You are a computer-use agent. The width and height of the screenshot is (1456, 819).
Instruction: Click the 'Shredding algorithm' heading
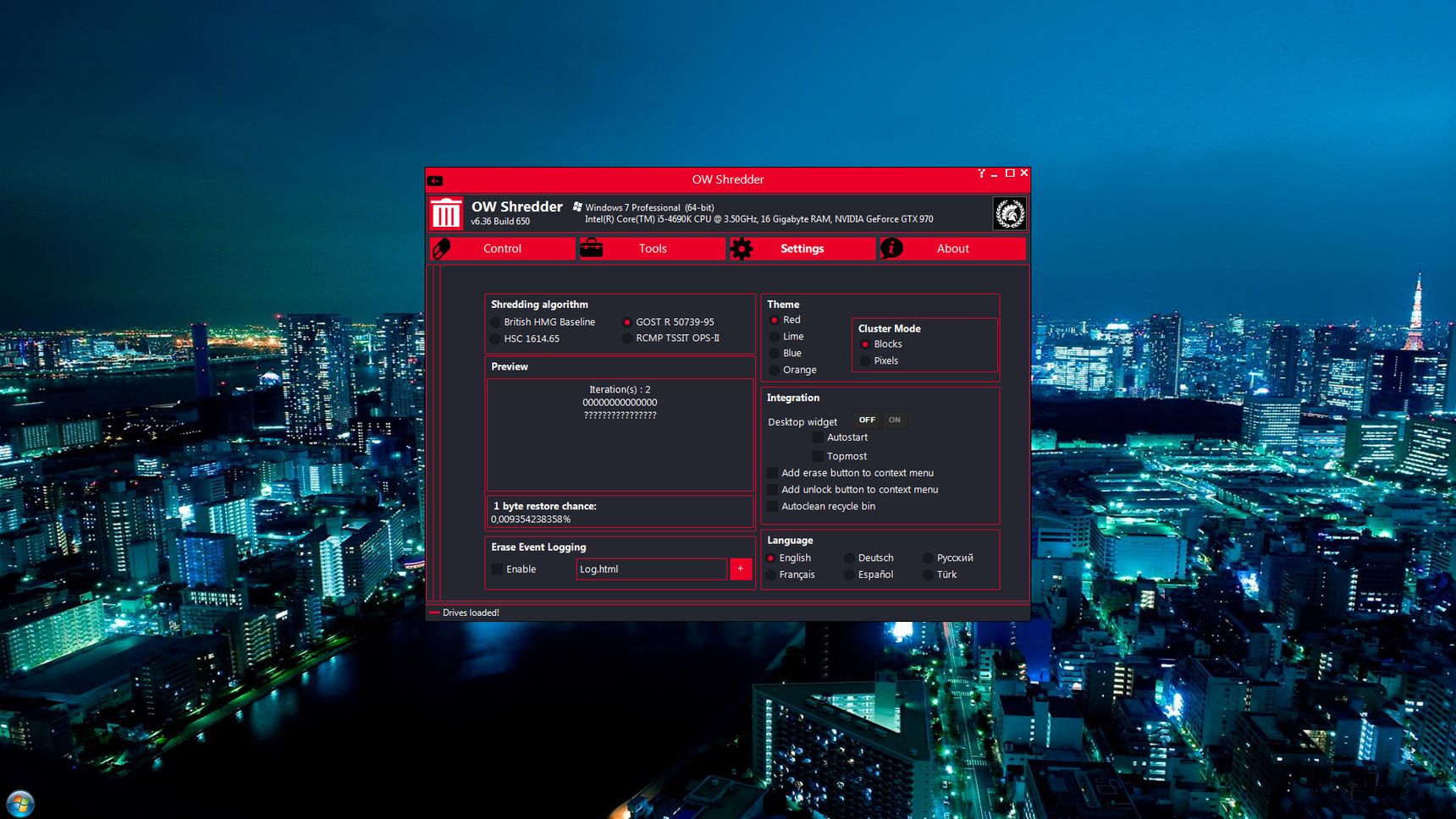(539, 305)
